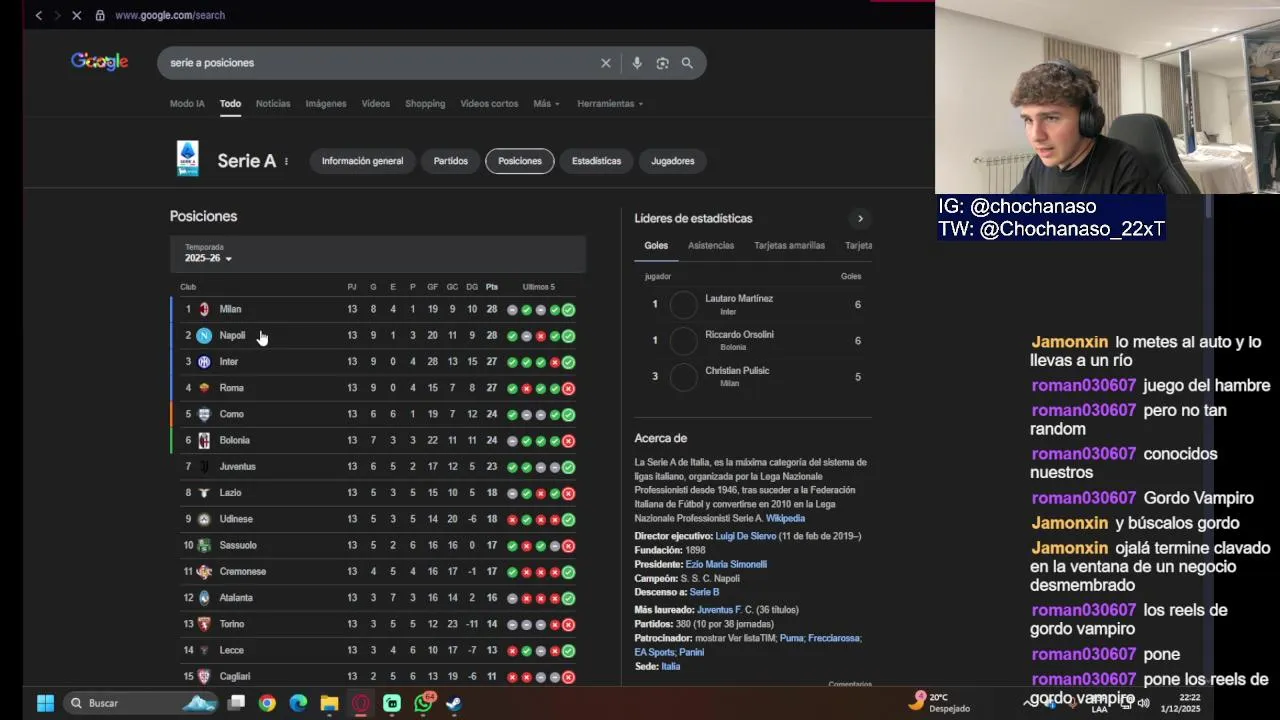Image resolution: width=1280 pixels, height=720 pixels.
Task: Start voice search with microphone icon
Action: click(637, 63)
